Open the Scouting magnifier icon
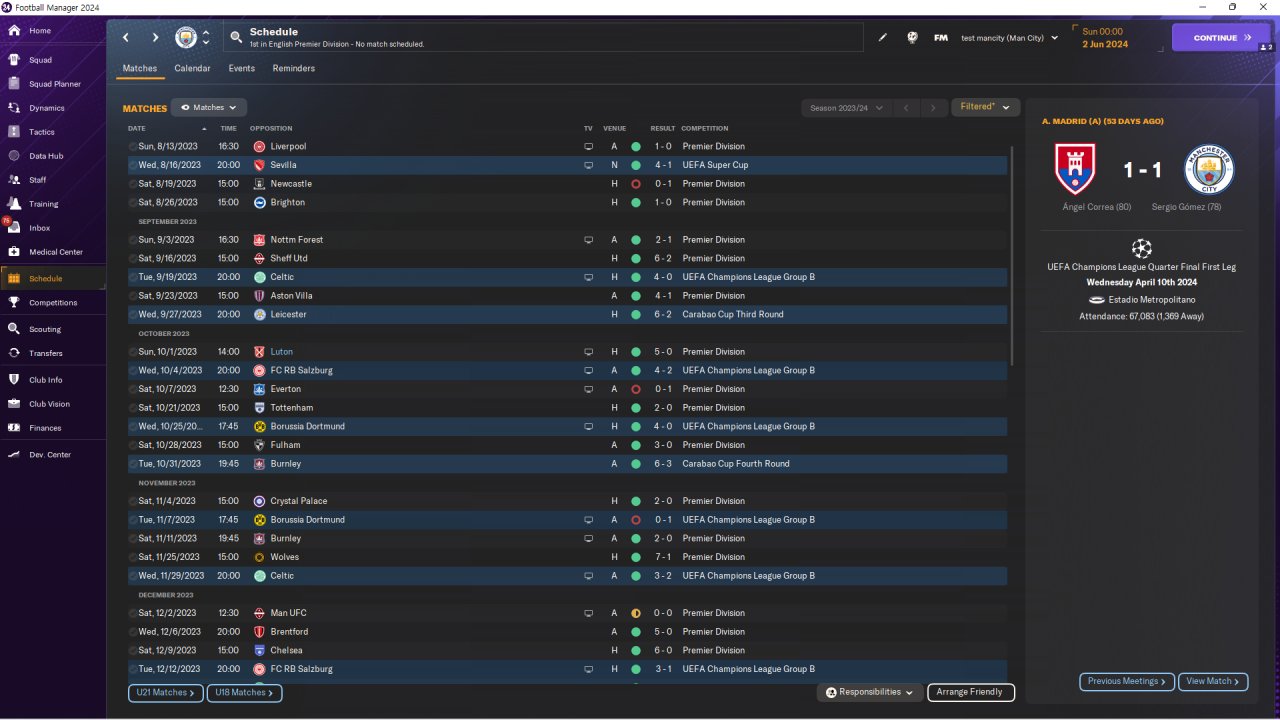This screenshot has width=1280, height=720. (14, 329)
